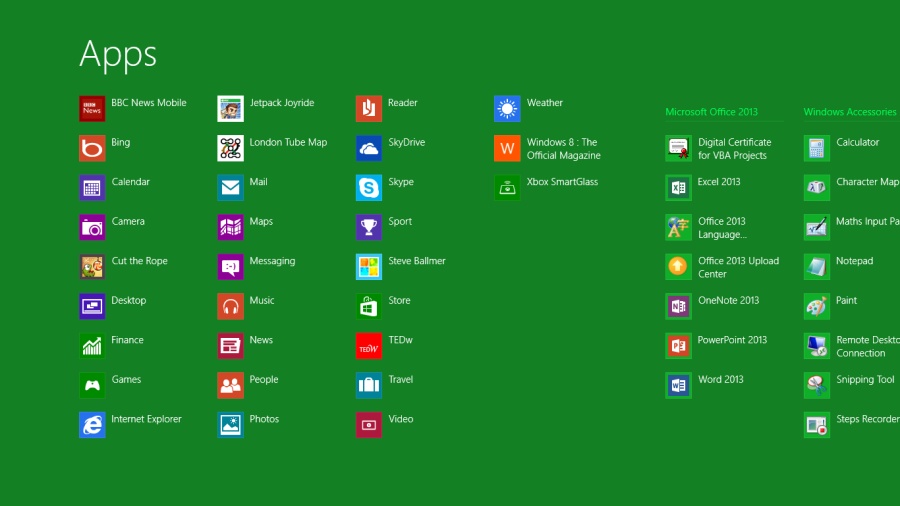The height and width of the screenshot is (506, 900).
Task: Open the Character Map icon
Action: pos(816,188)
